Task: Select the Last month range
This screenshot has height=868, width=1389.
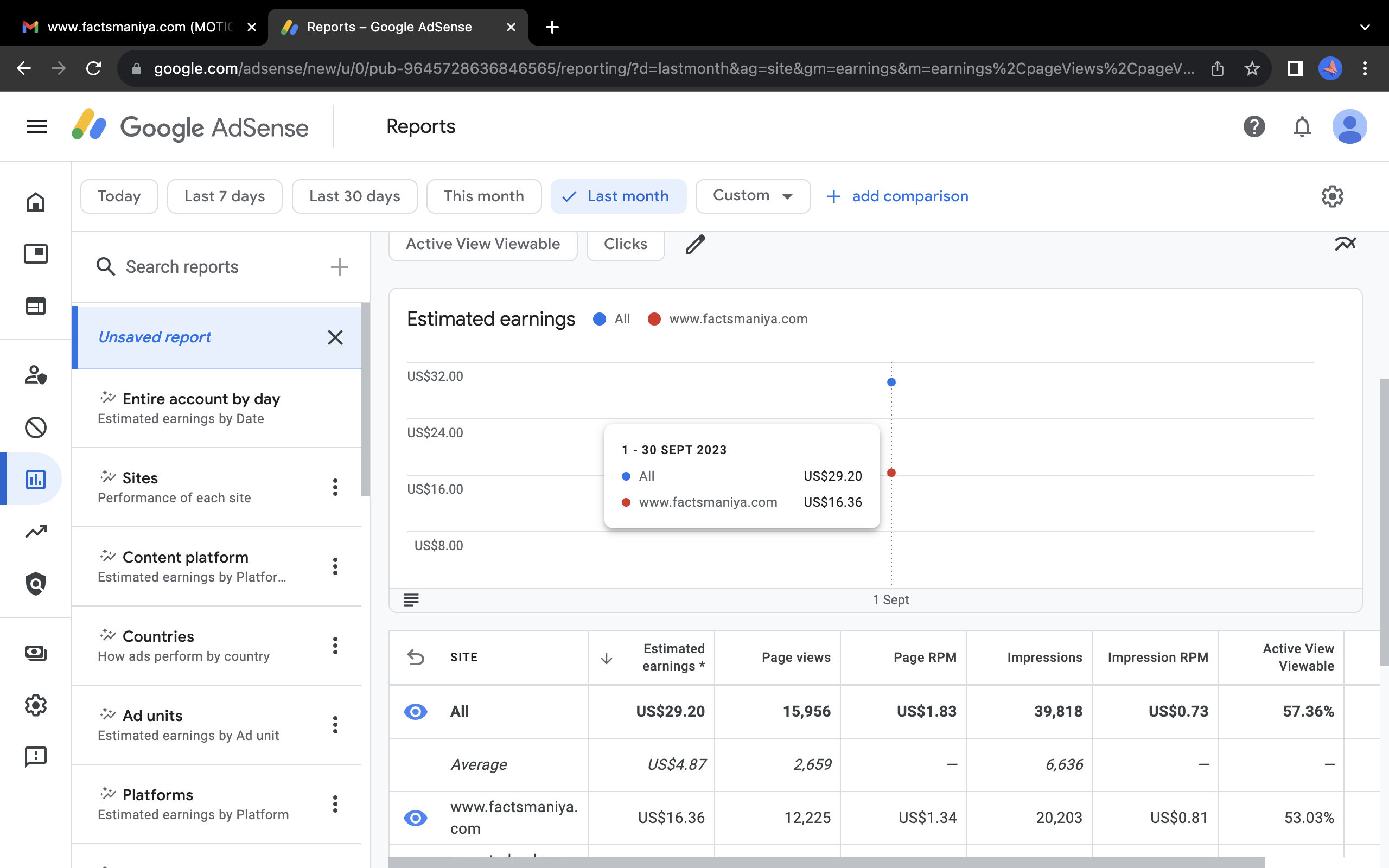Action: [x=618, y=196]
